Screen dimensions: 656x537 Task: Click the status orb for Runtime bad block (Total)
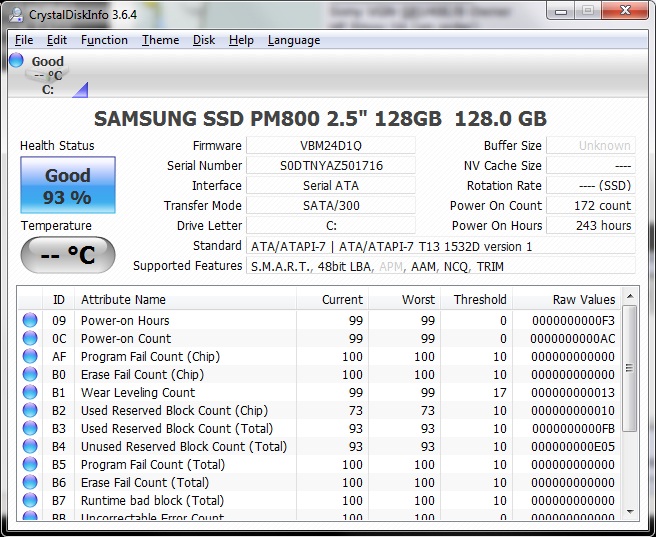click(30, 500)
